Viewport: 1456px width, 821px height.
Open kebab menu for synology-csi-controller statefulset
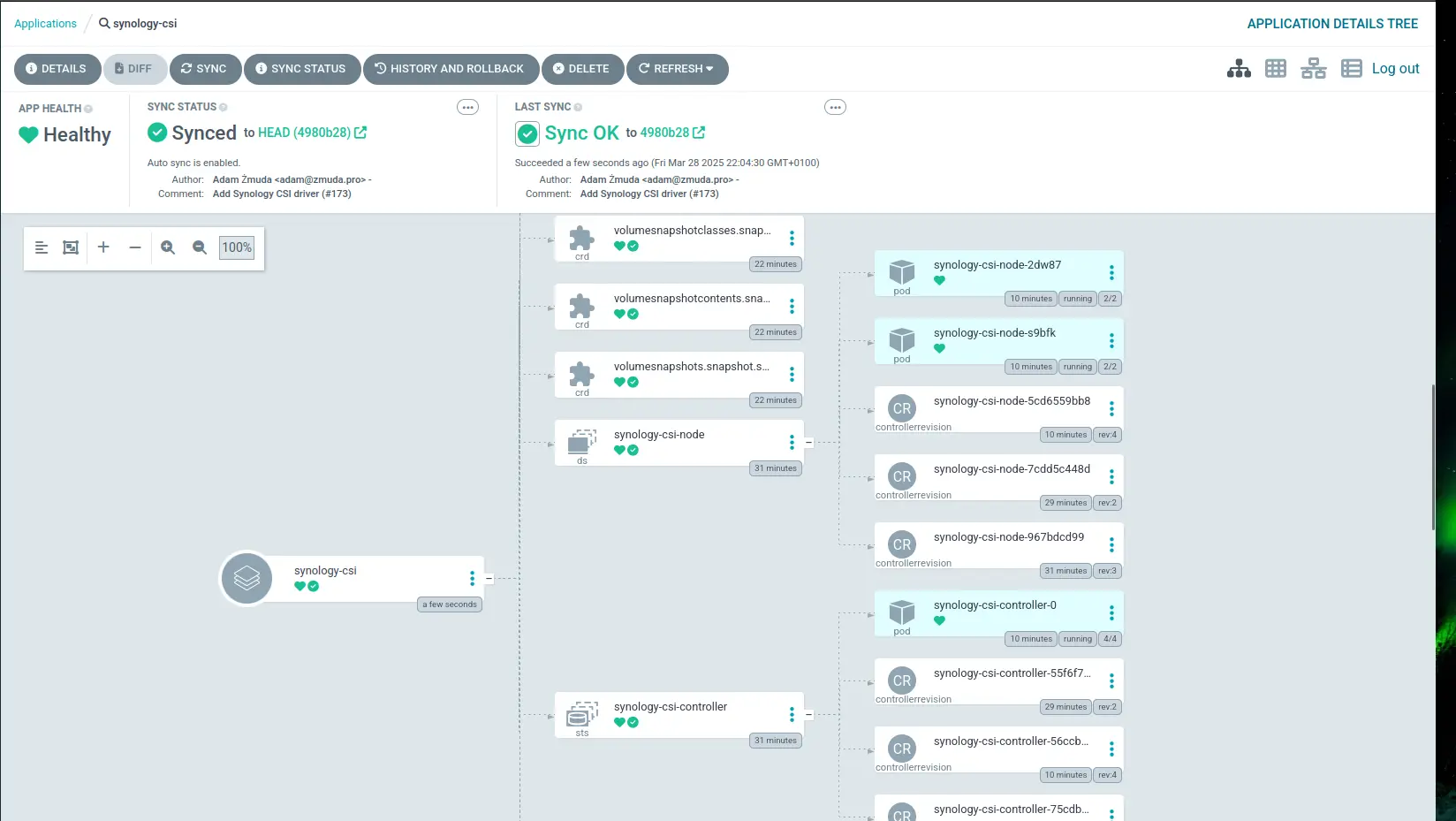click(792, 715)
